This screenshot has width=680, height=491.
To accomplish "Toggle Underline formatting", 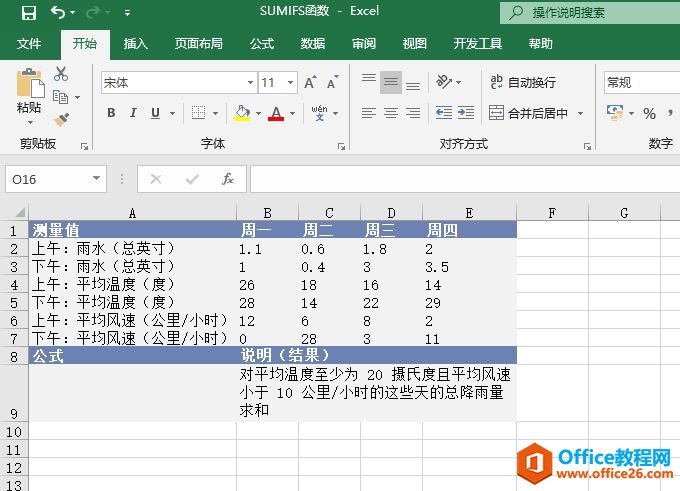I will pos(155,113).
